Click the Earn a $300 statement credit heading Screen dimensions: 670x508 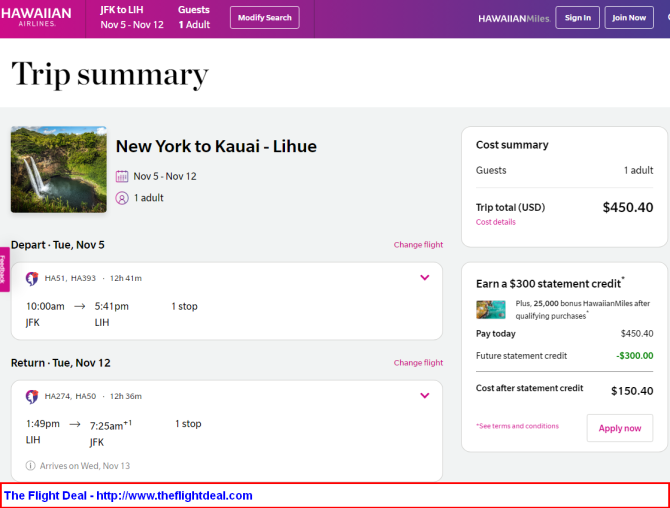(x=550, y=283)
